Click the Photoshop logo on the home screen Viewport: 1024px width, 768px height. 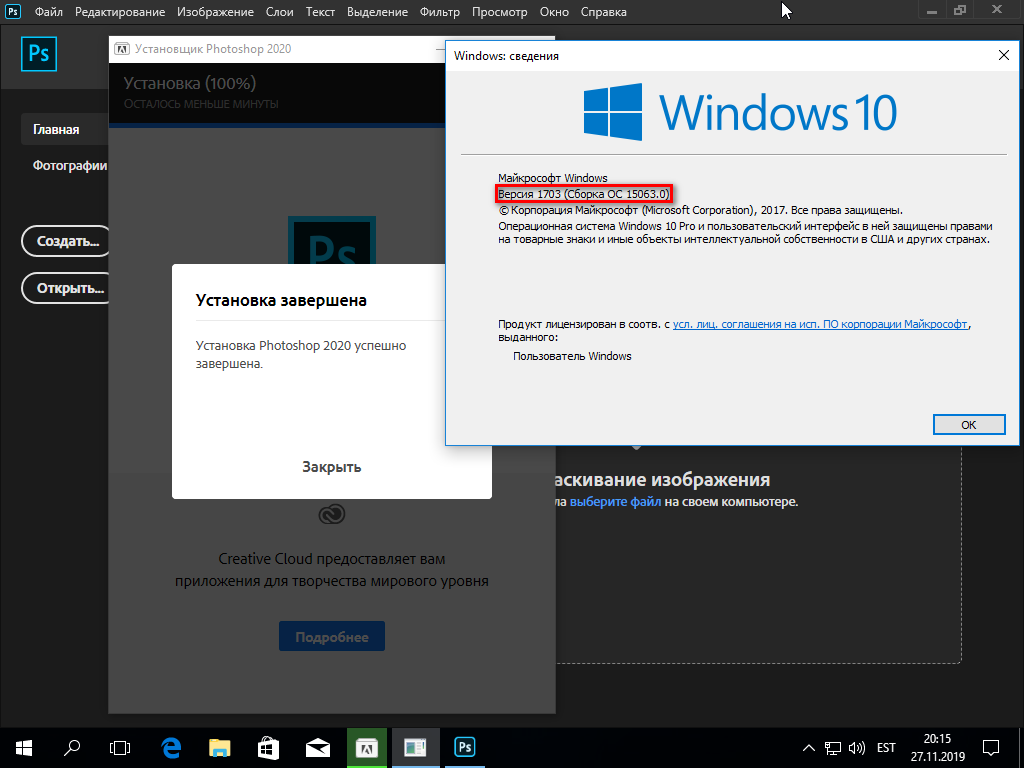coord(40,54)
